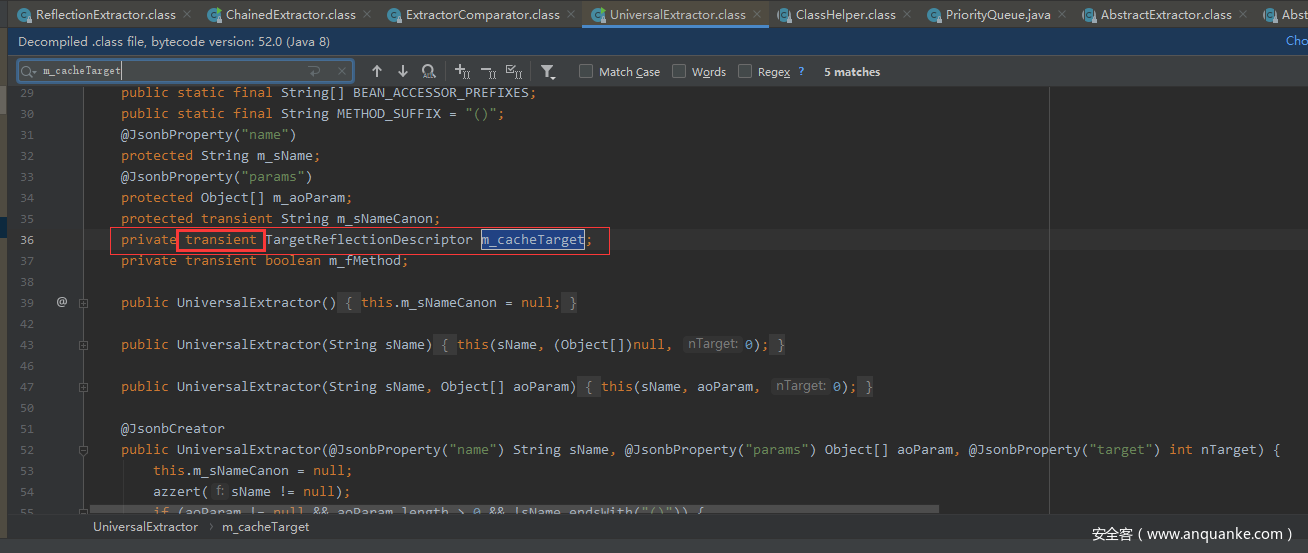Open search history dropdown magnifier
The height and width of the screenshot is (553, 1308).
(x=29, y=71)
